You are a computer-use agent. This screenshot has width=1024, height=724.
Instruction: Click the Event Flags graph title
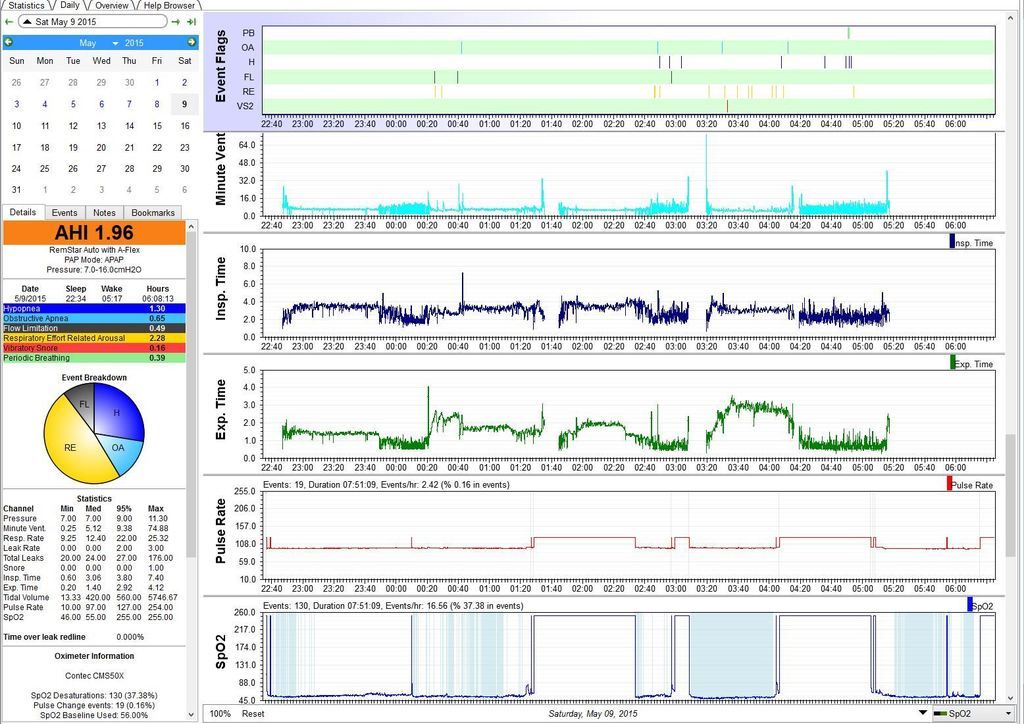click(221, 66)
